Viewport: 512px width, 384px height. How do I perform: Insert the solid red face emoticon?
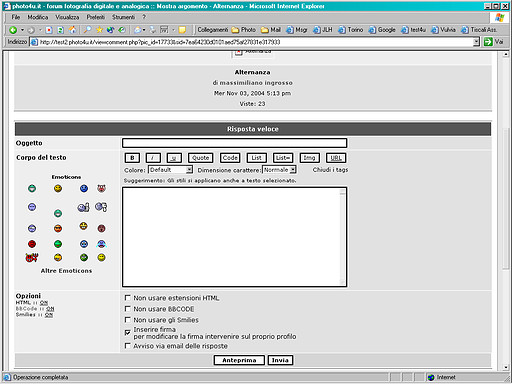click(32, 244)
